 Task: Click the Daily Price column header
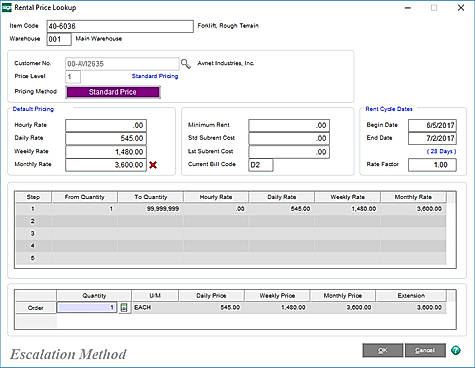coord(211,296)
